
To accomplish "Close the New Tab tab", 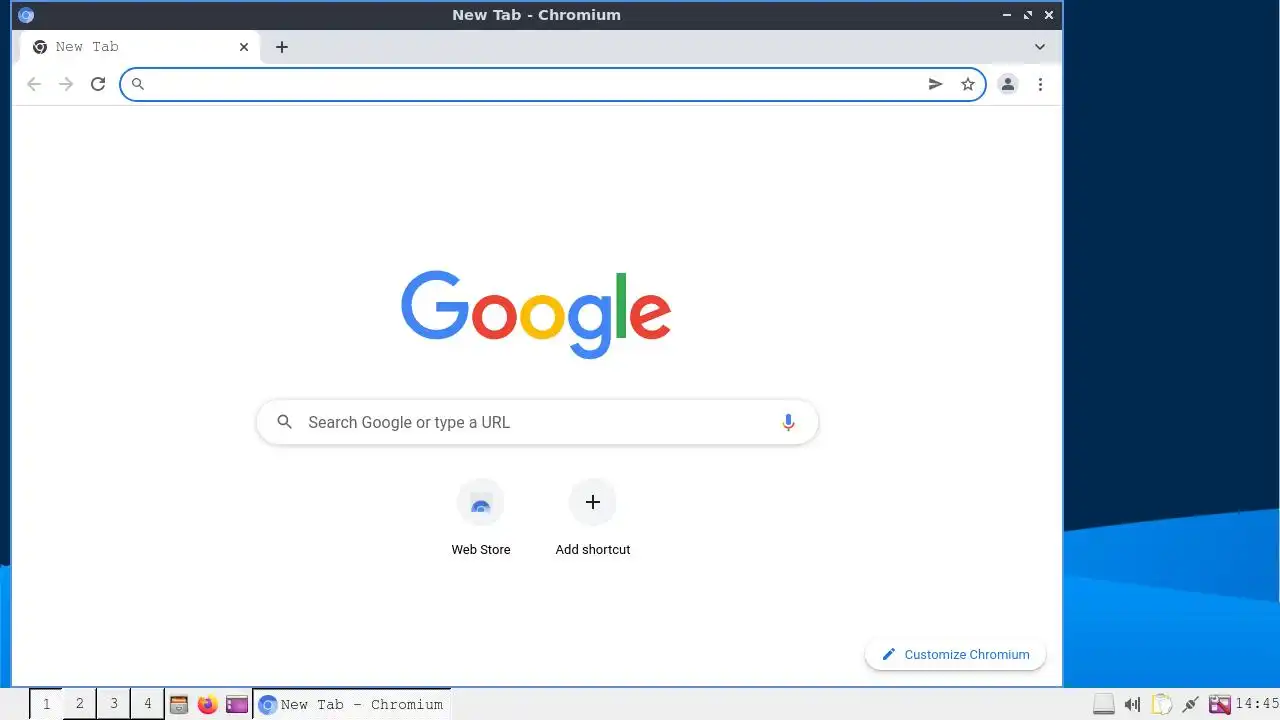I will 244,47.
